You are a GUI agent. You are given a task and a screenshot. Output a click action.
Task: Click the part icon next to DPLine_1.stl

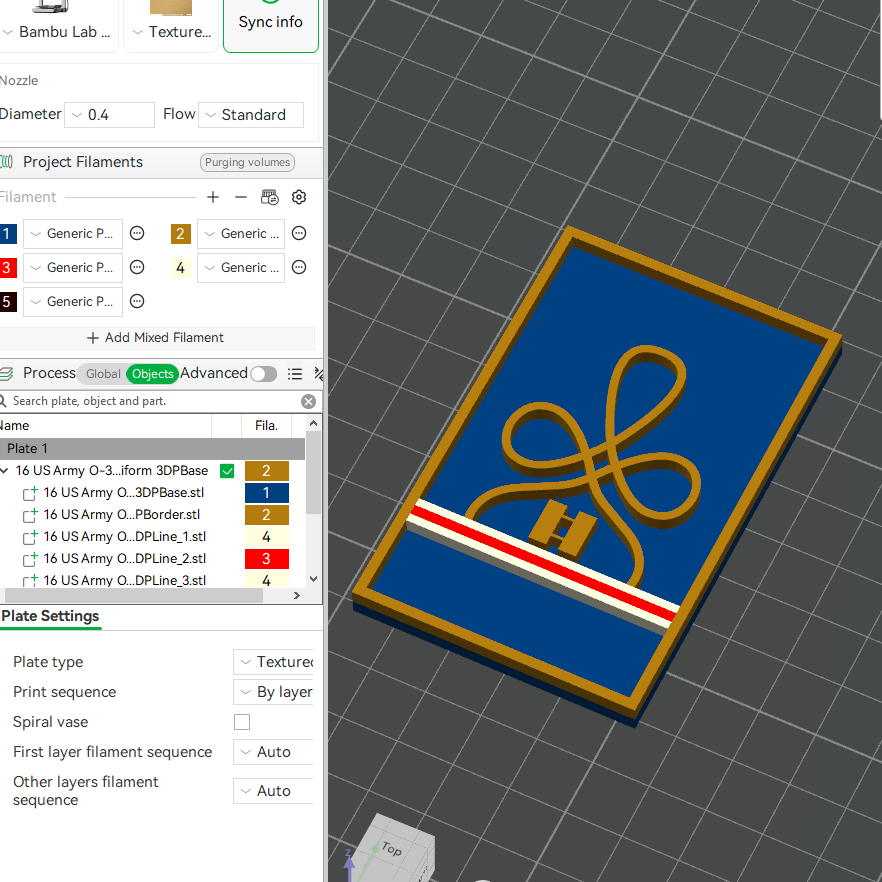30,537
